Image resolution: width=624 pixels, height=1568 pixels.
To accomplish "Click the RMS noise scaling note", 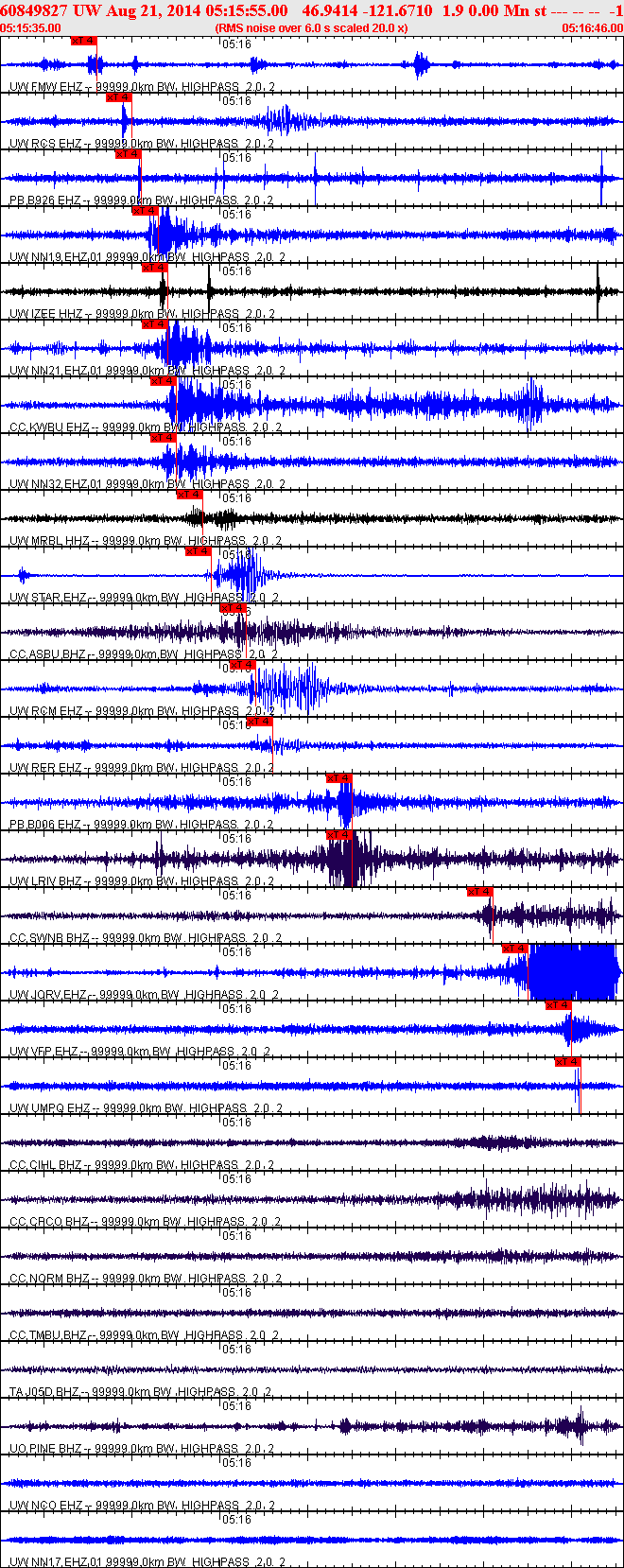I will point(312,28).
